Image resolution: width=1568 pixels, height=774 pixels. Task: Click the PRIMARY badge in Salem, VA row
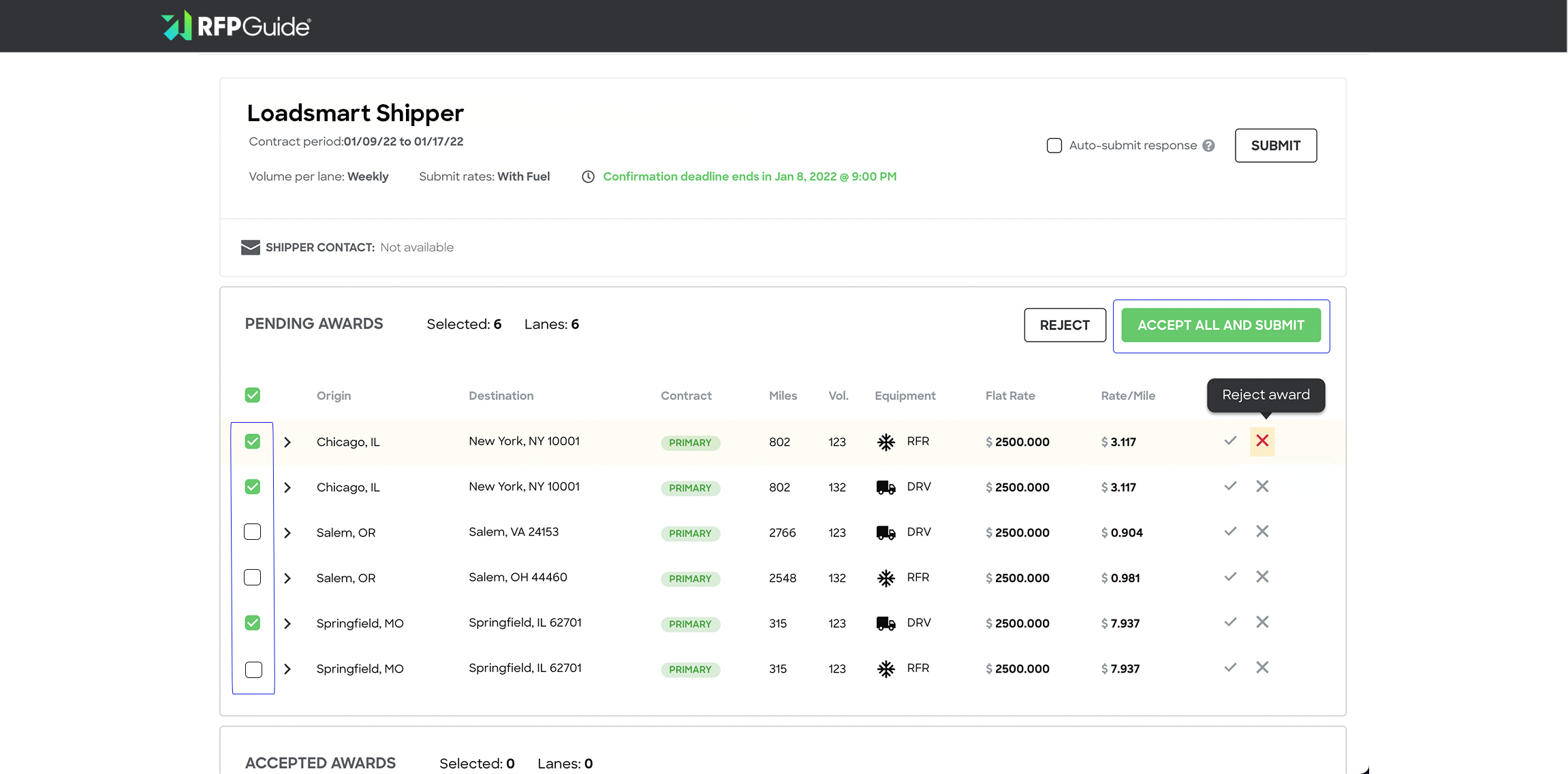pyautogui.click(x=690, y=533)
